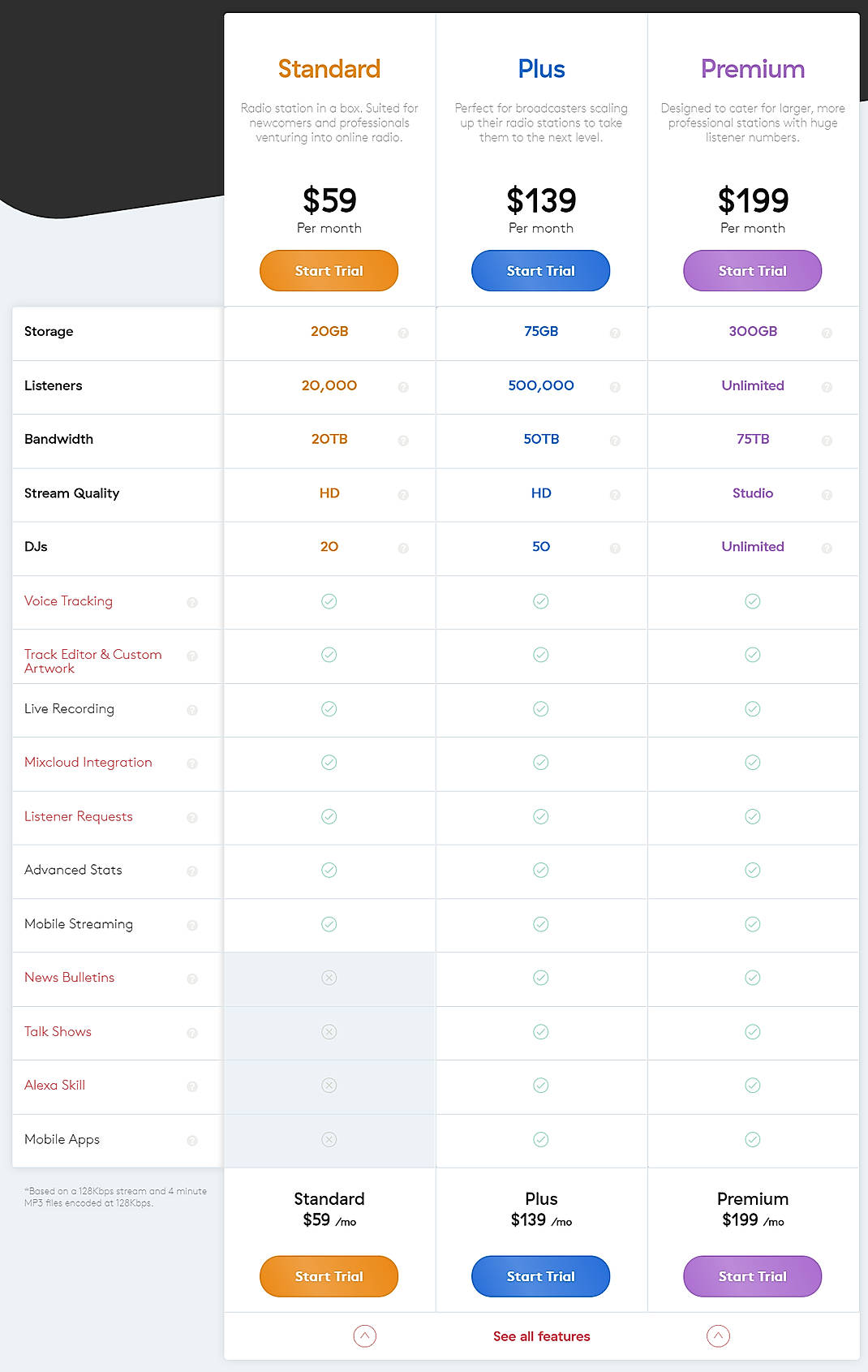The width and height of the screenshot is (868, 1372).
Task: Click the Live Recording checkmark in Plus column
Action: coord(540,708)
